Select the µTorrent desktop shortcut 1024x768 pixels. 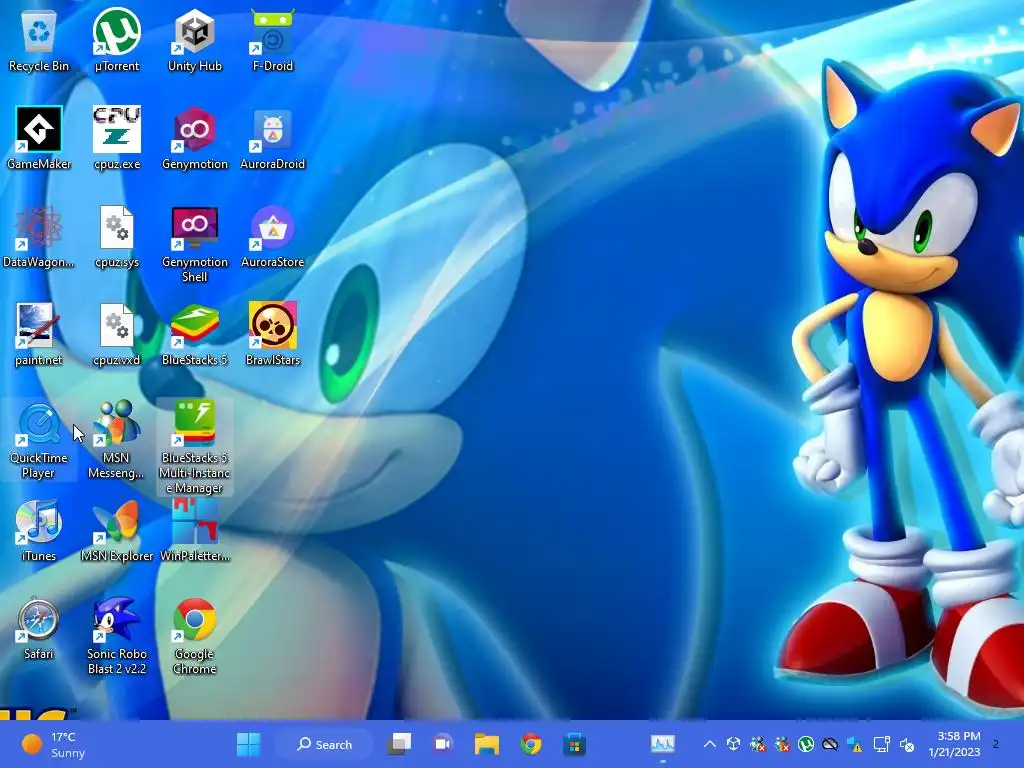click(x=117, y=40)
